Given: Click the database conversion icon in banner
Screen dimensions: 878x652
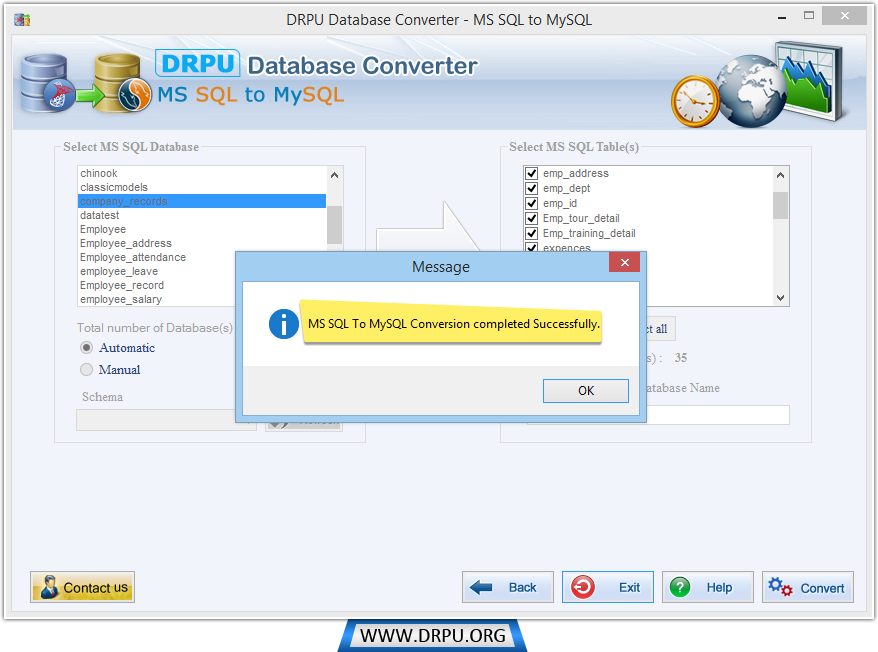Looking at the screenshot, I should click(x=86, y=83).
